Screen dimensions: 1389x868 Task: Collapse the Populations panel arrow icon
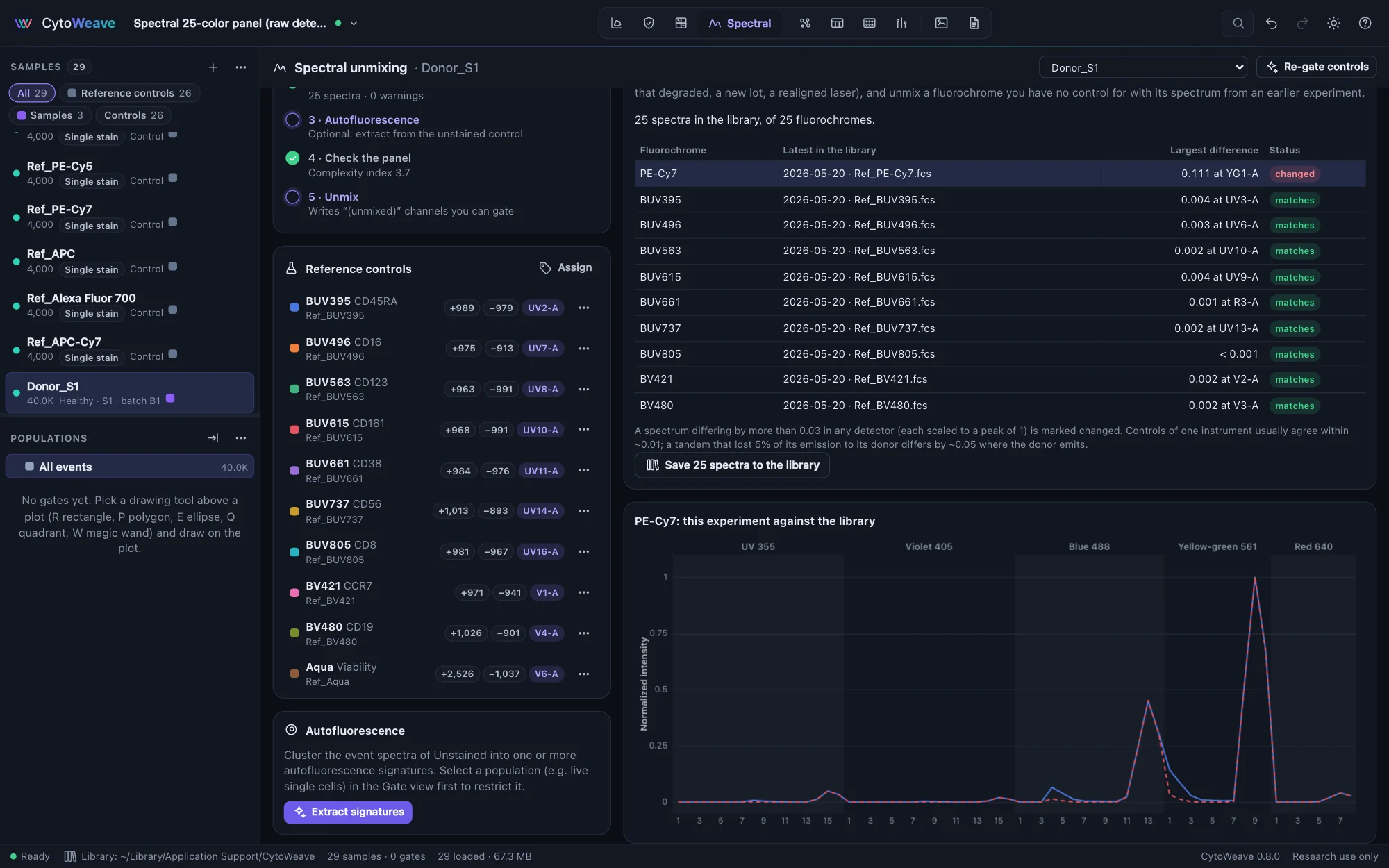pos(213,438)
